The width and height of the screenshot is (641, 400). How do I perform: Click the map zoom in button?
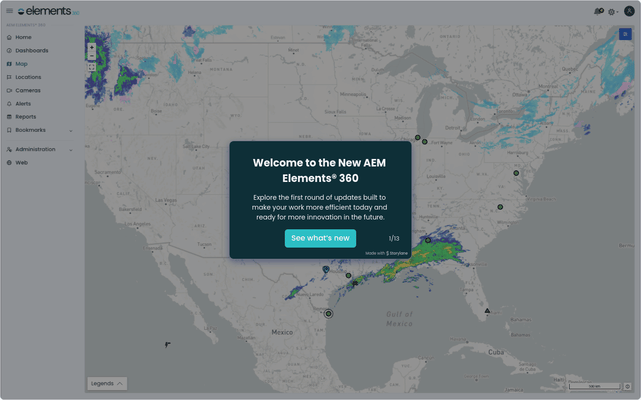[92, 47]
